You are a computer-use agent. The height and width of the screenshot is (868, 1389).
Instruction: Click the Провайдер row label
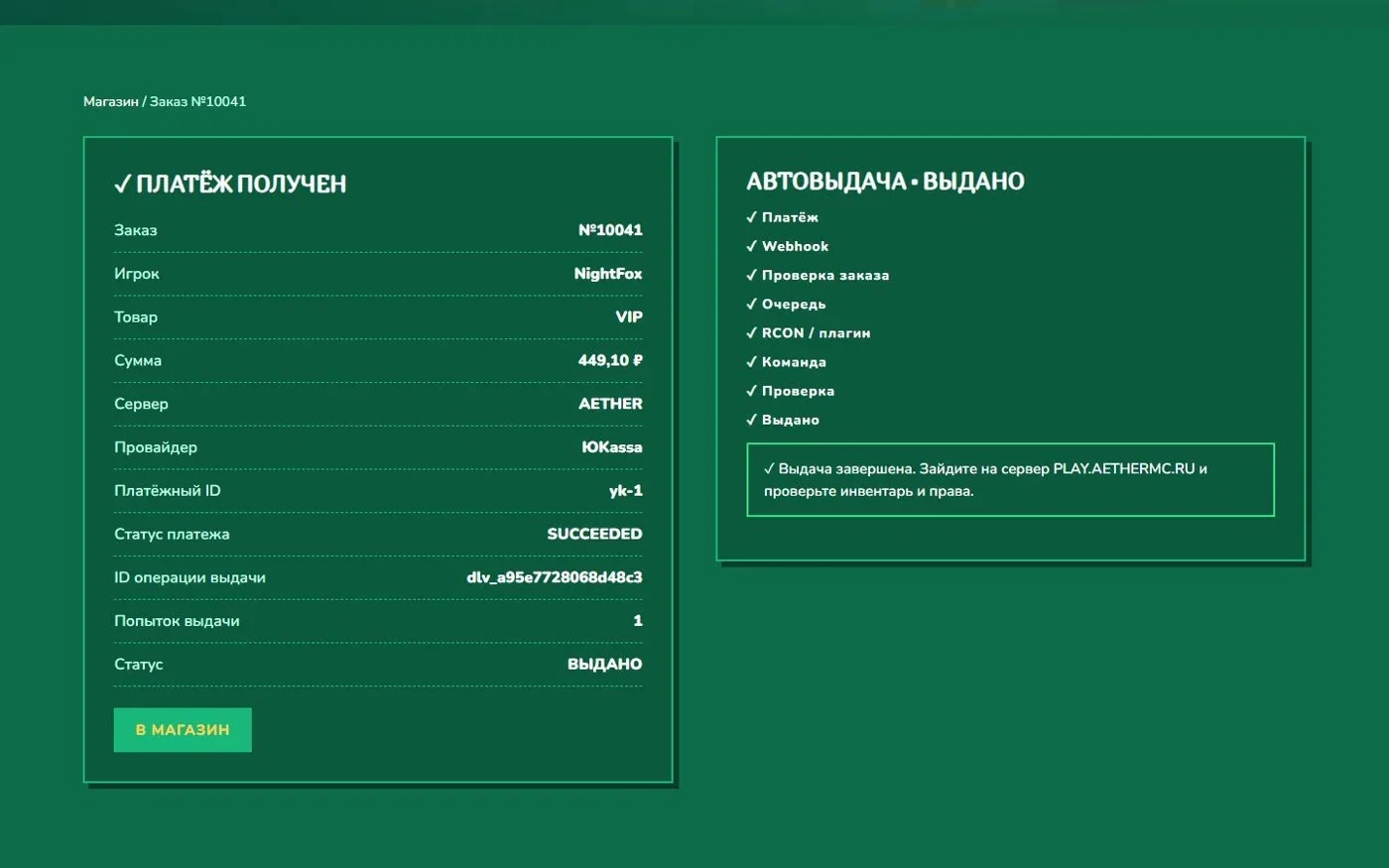click(x=156, y=447)
